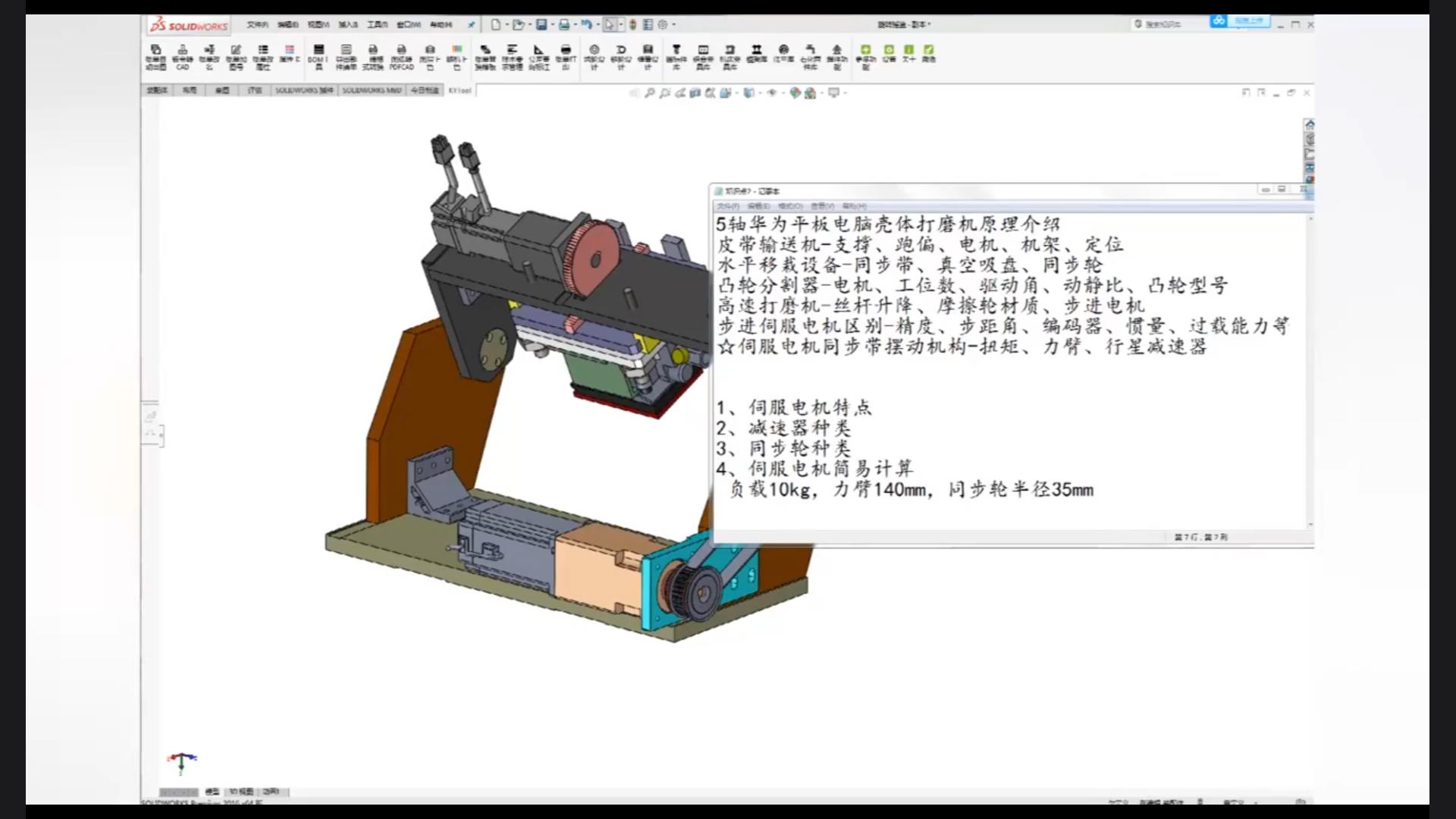Click the Notepad status '第7行，第7列'

click(1201, 537)
